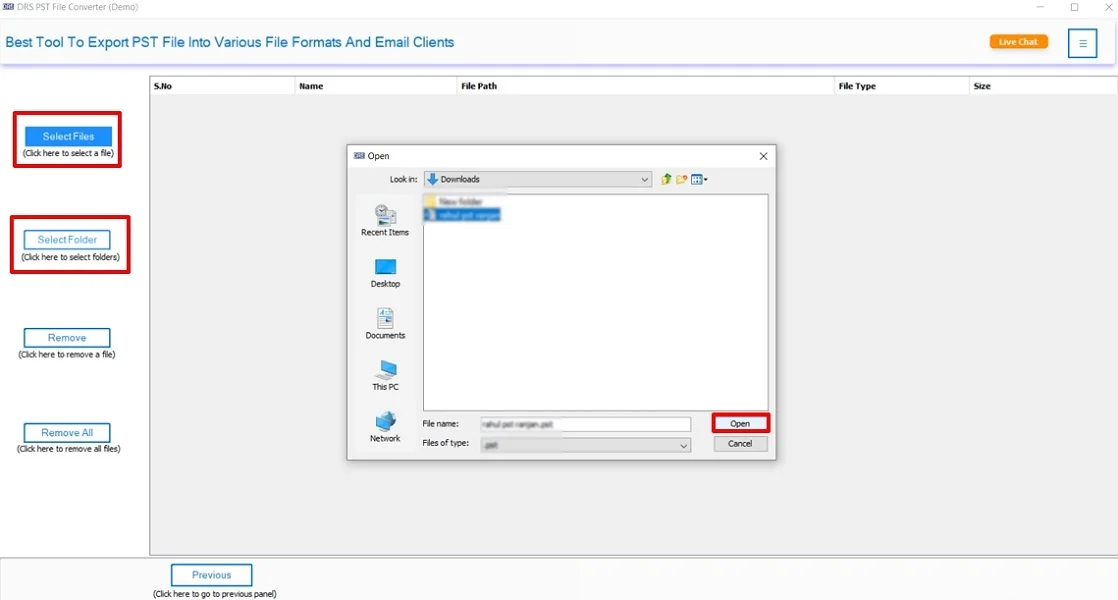Click the Remove All button

point(67,433)
